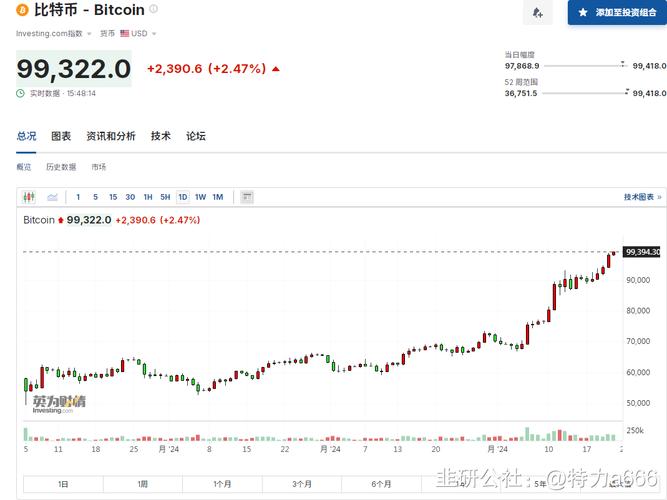Click the 36,751.5 52-week low value
Screen dimensions: 667x500
tap(521, 93)
